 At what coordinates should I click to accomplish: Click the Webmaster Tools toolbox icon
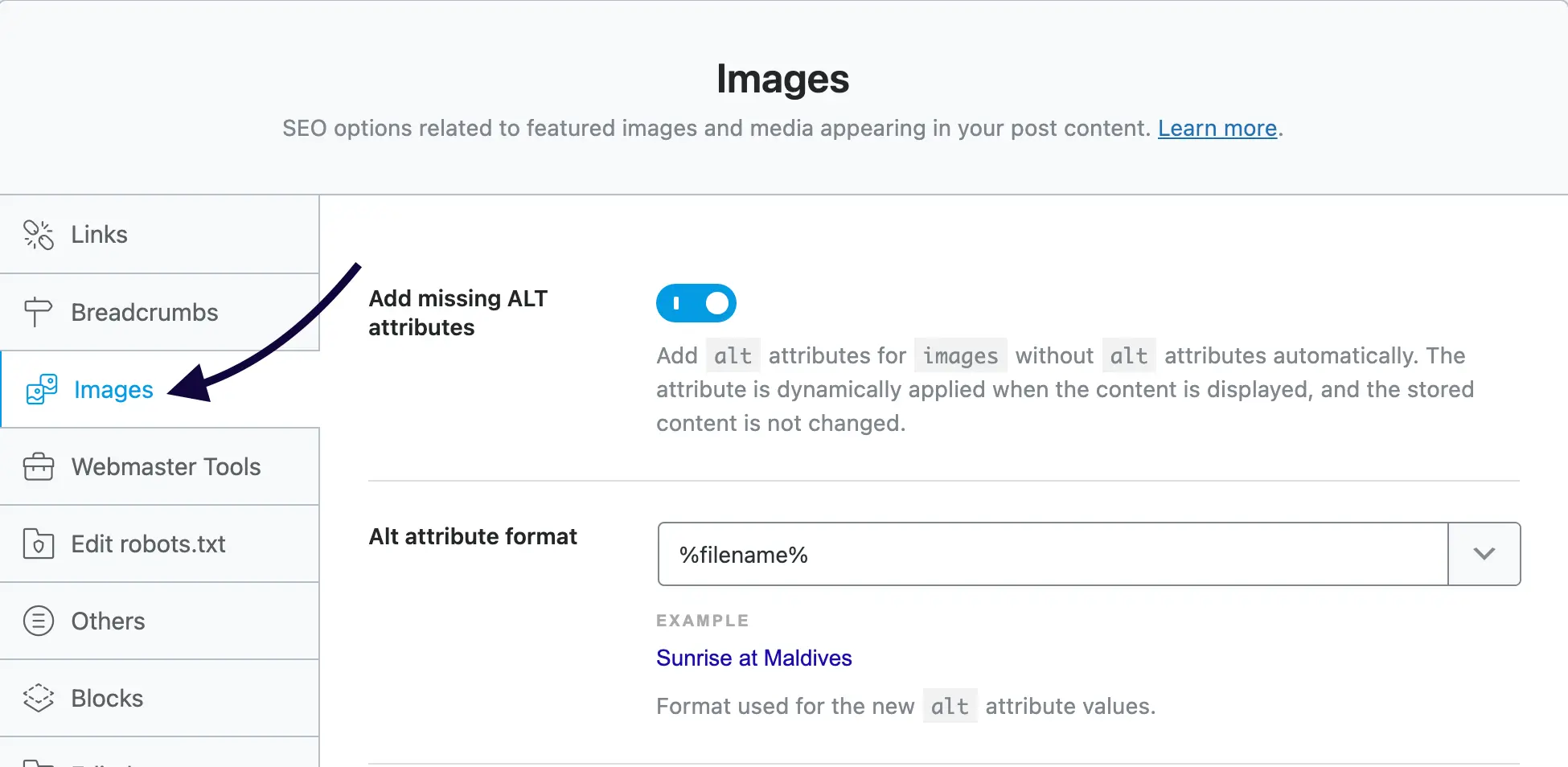(38, 466)
